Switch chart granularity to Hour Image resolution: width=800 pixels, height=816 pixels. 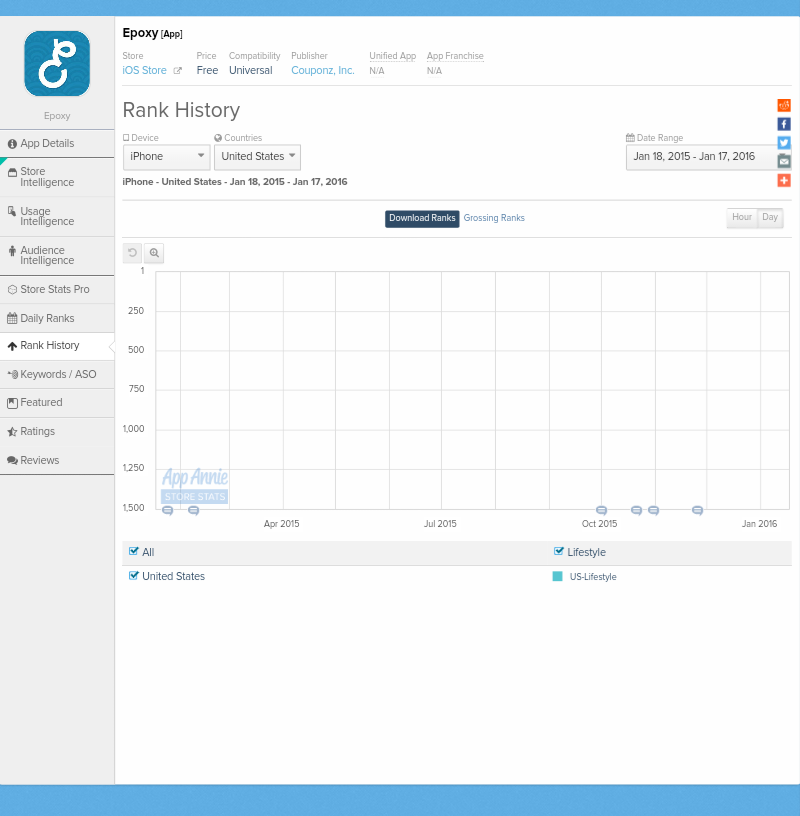[742, 217]
